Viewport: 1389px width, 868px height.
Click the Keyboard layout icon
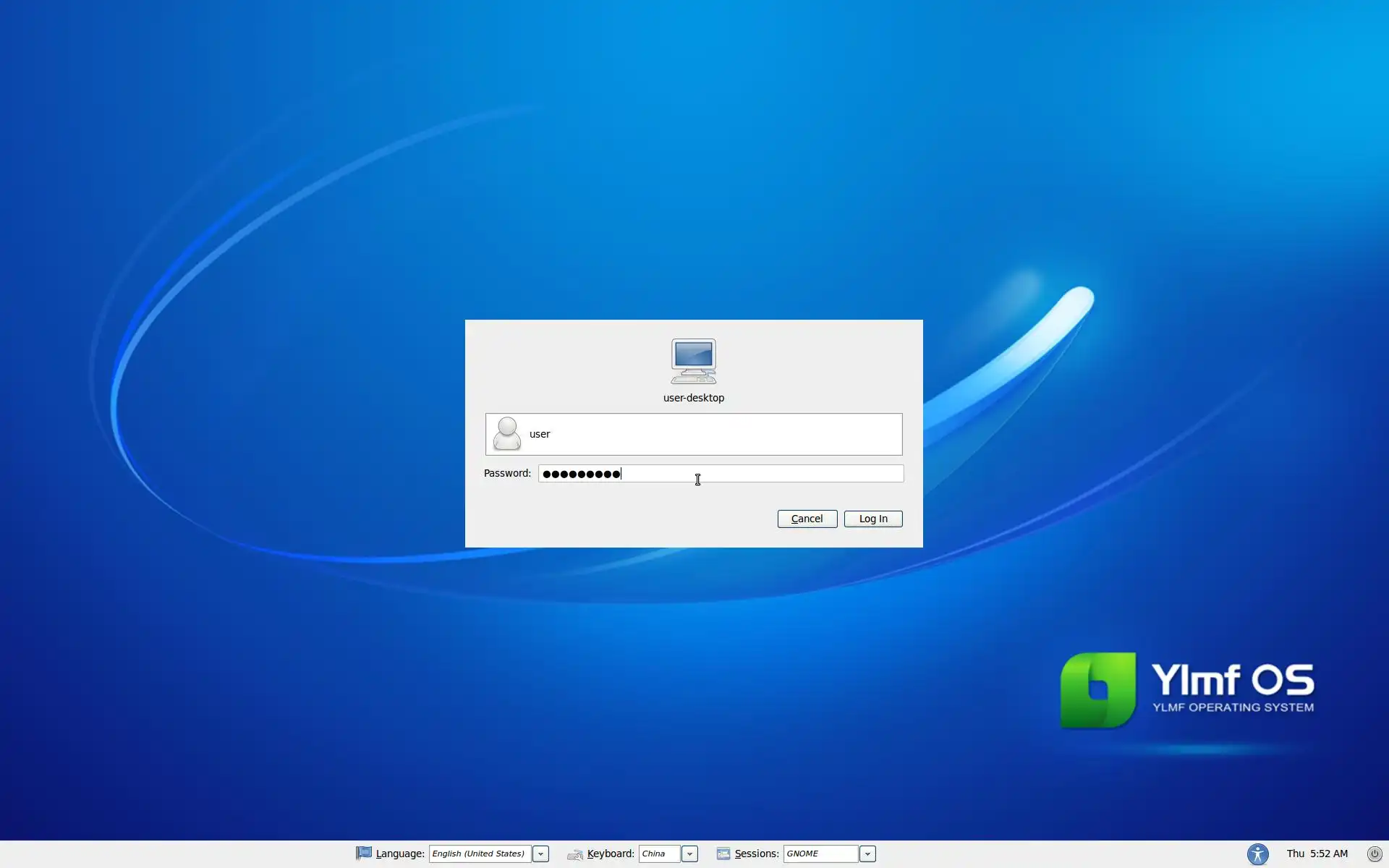575,854
